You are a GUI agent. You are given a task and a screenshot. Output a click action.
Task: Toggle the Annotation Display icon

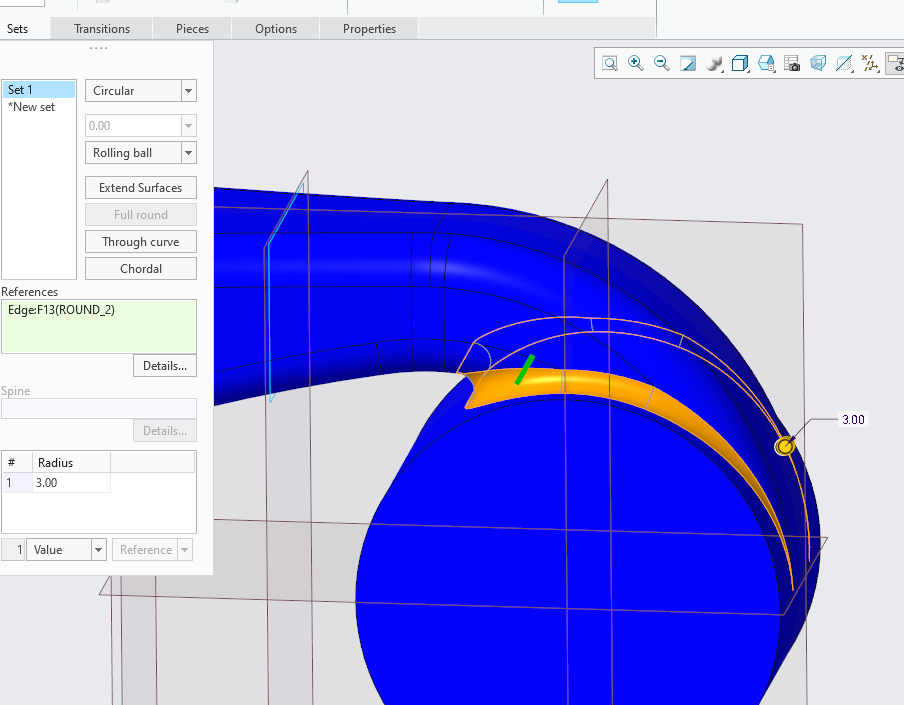[x=844, y=62]
